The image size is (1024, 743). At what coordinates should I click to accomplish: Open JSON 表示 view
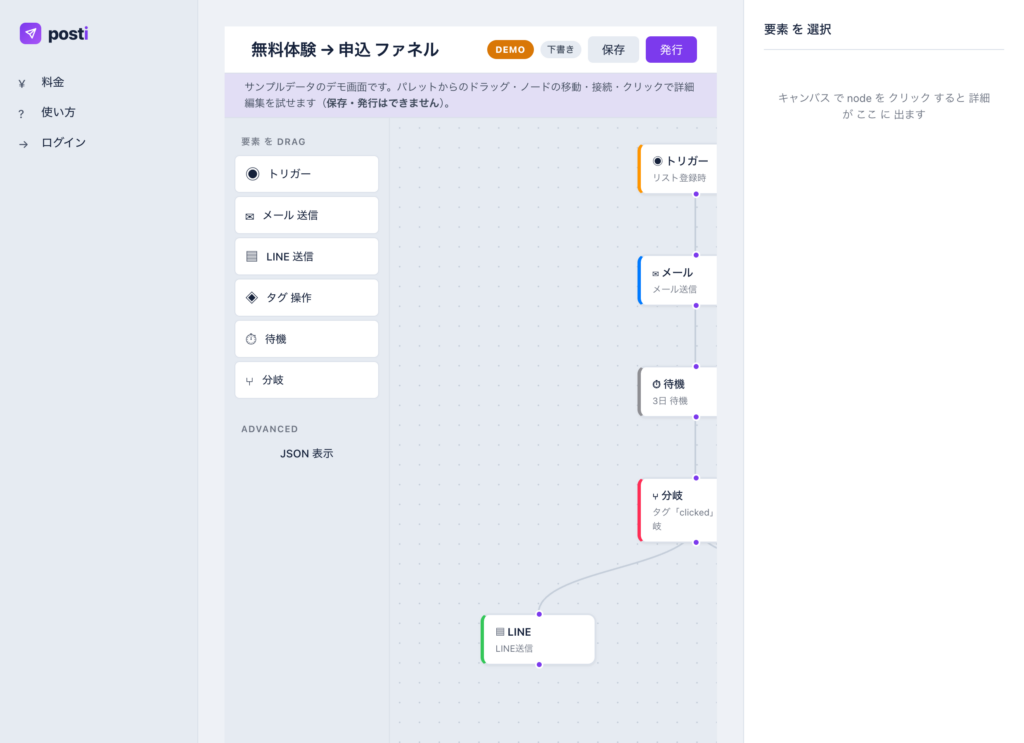(x=306, y=453)
